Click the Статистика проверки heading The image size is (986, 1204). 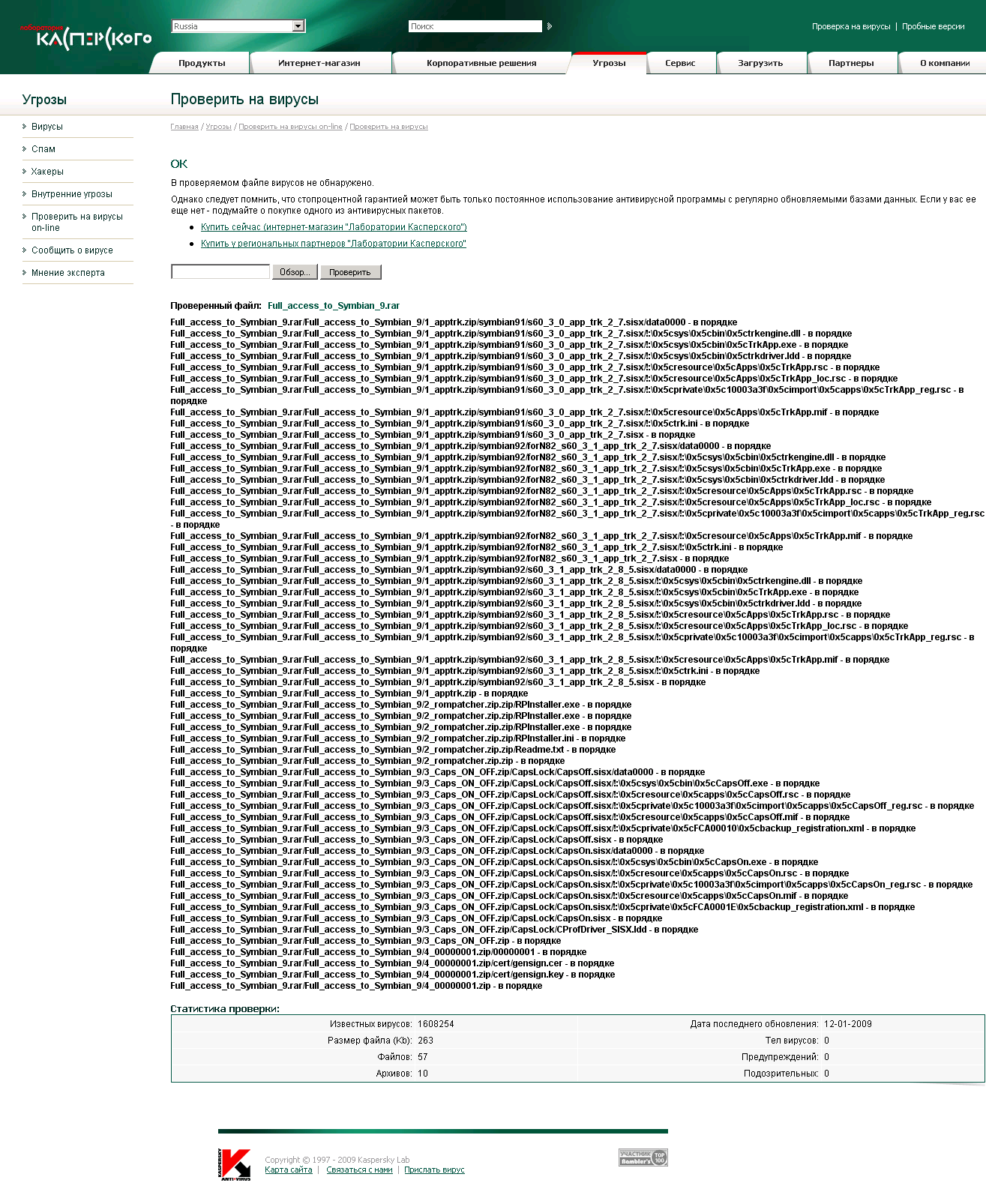click(x=225, y=1008)
